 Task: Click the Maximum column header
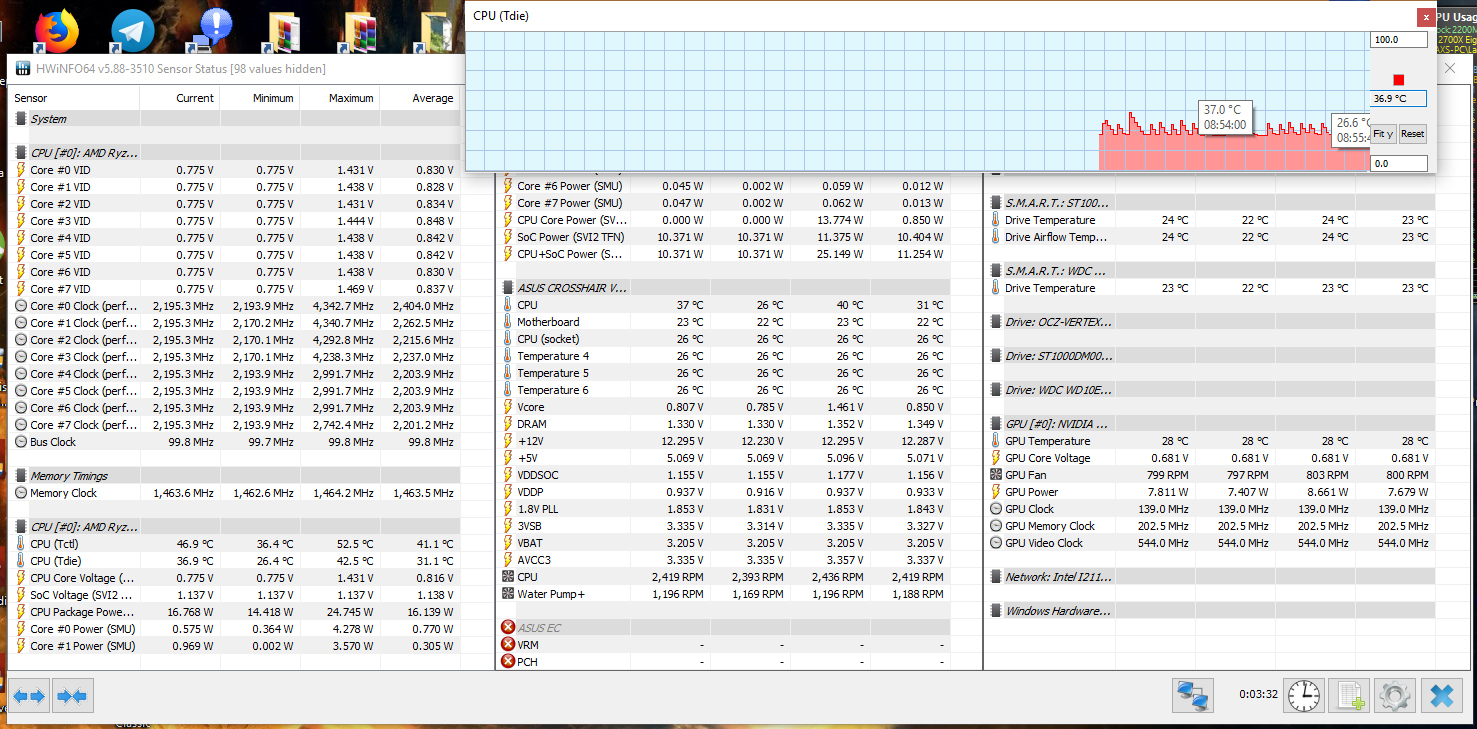(x=340, y=98)
